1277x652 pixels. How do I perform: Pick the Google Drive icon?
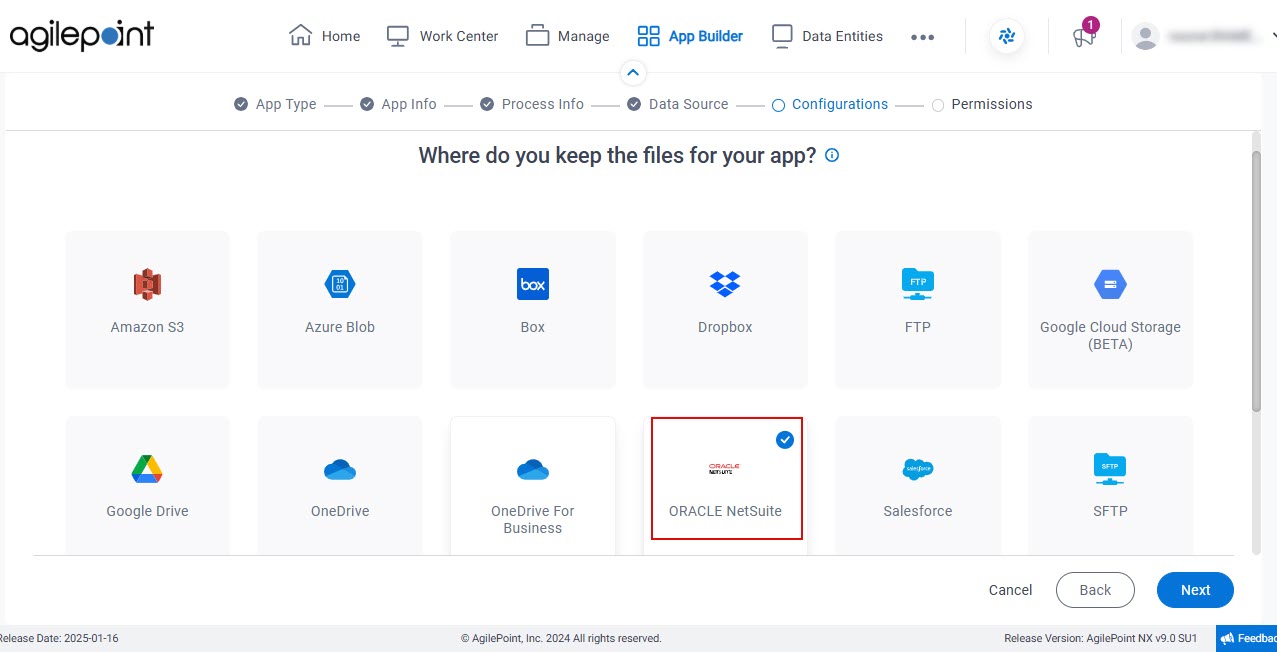148,469
